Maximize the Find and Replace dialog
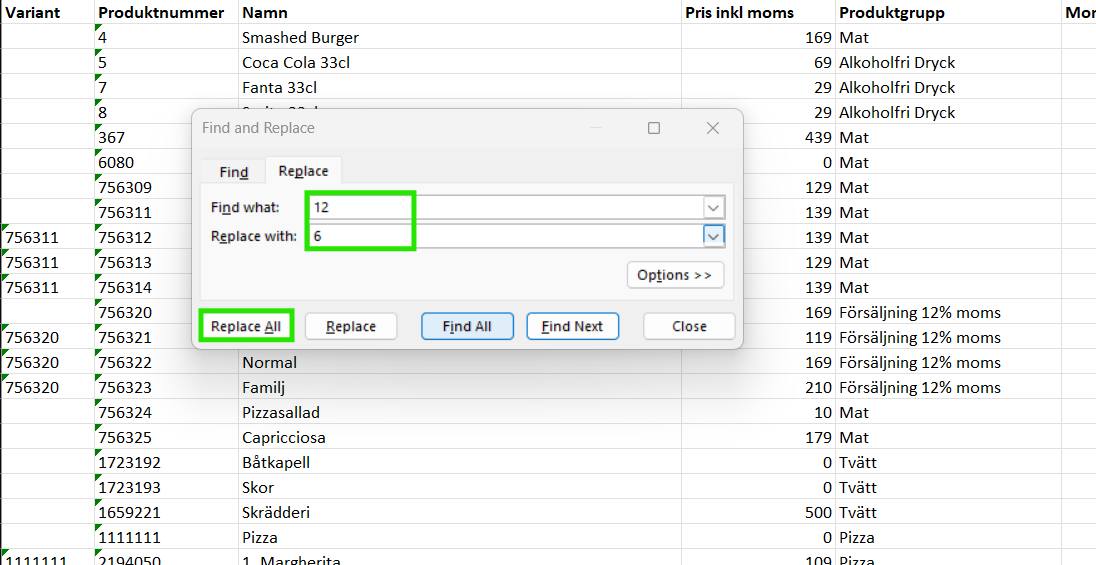1096x565 pixels. [x=654, y=128]
